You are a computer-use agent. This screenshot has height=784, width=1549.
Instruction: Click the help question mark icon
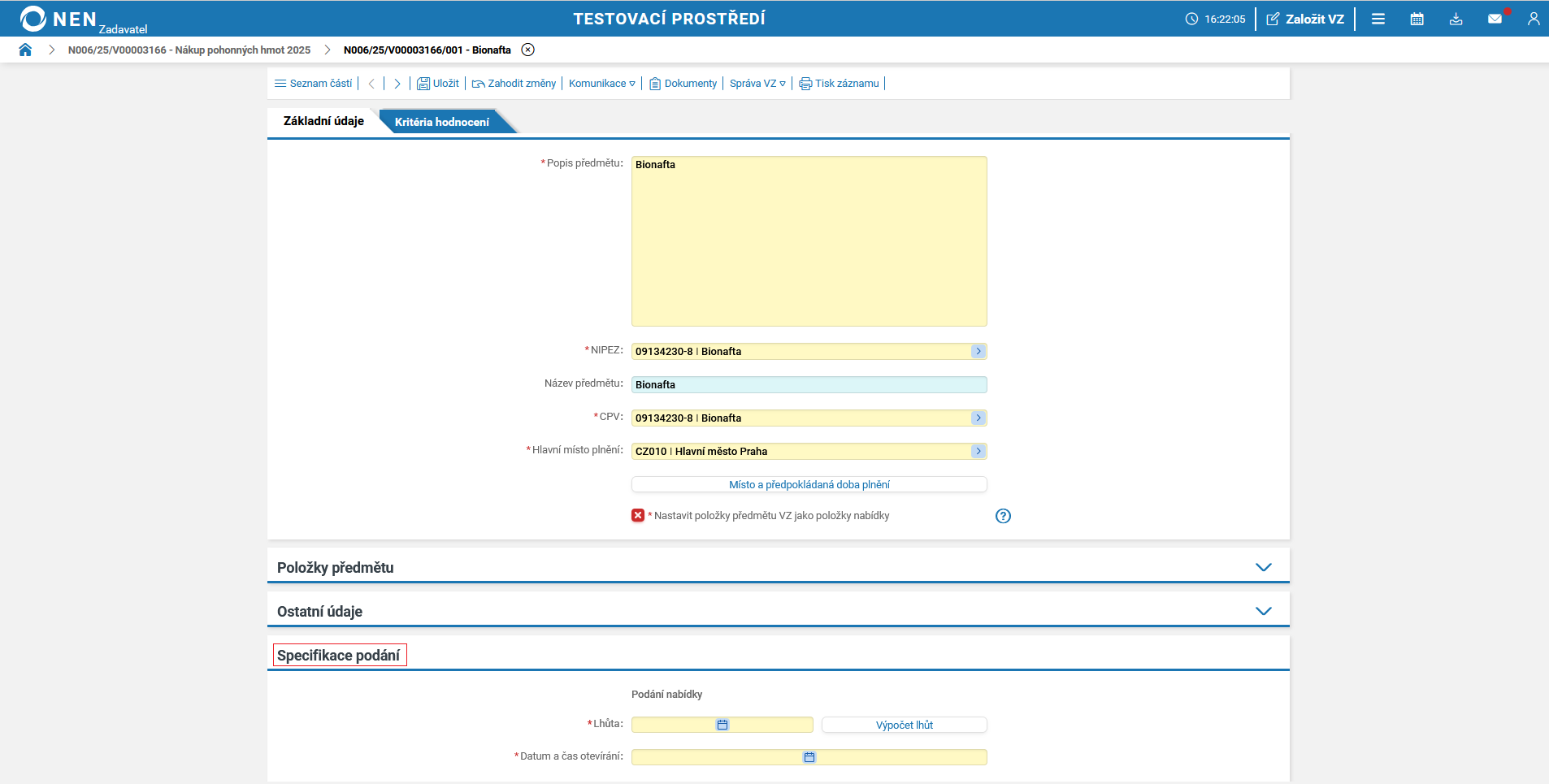(x=1003, y=516)
